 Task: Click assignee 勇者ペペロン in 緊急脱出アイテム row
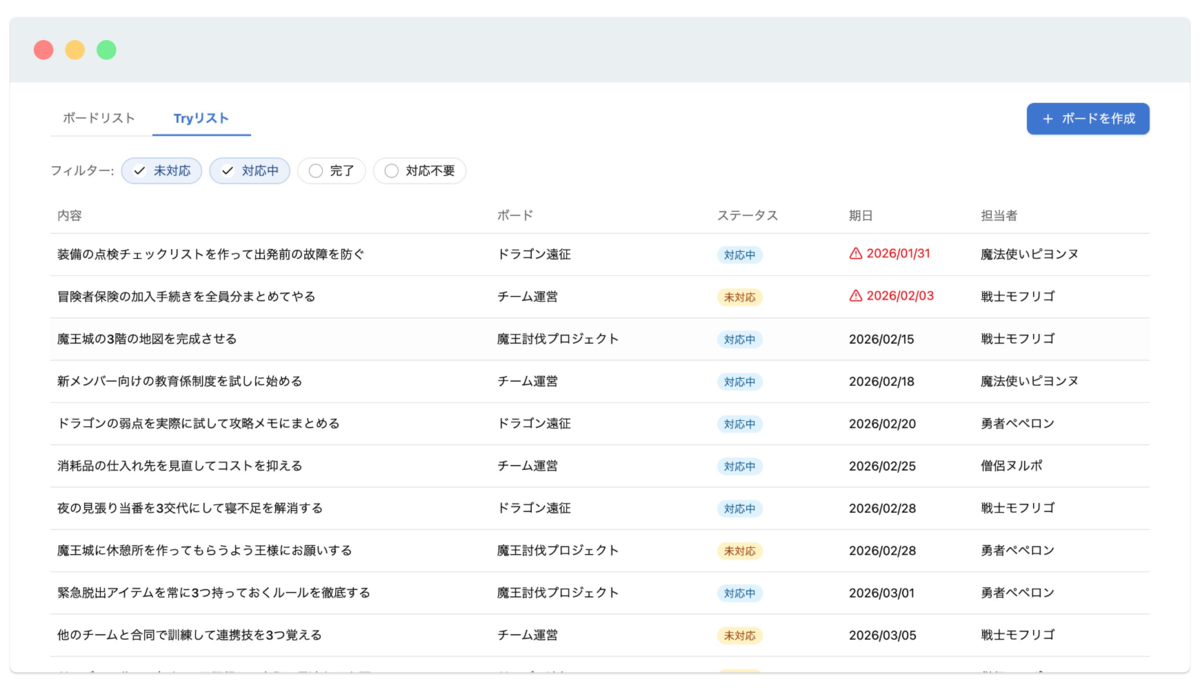pyautogui.click(x=1018, y=592)
